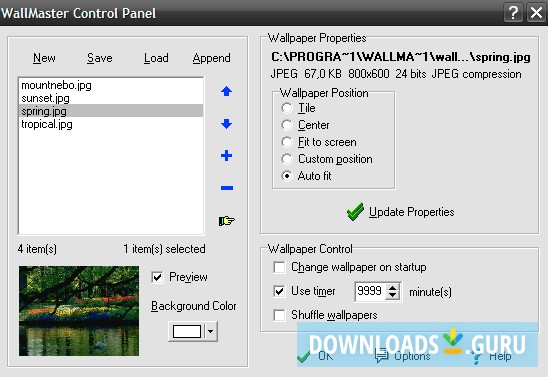Click Load to load a list

(156, 58)
